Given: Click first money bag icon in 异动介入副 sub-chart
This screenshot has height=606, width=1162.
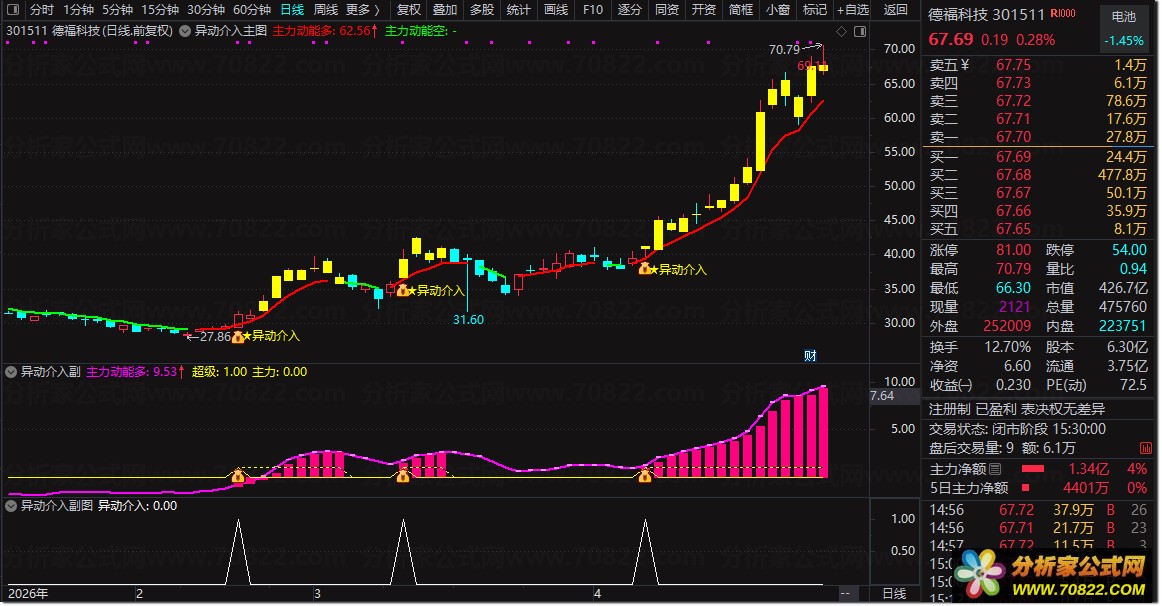Looking at the screenshot, I should (238, 476).
